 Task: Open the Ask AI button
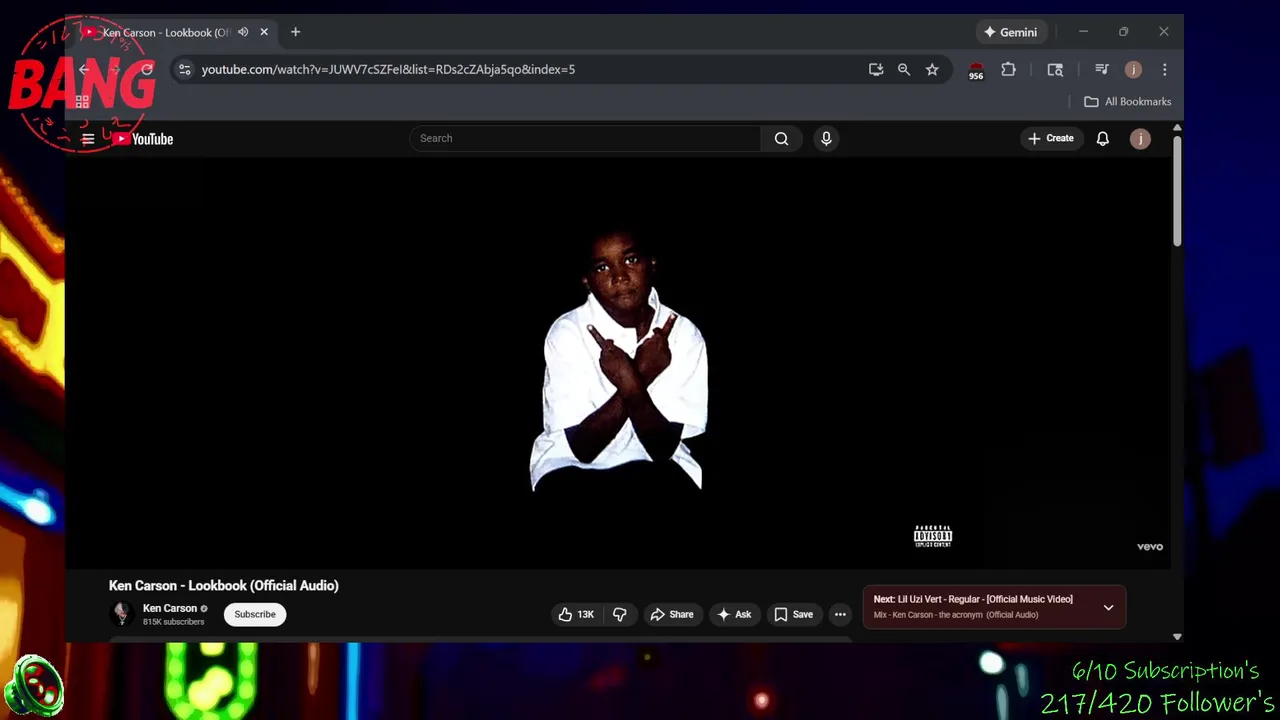(734, 614)
